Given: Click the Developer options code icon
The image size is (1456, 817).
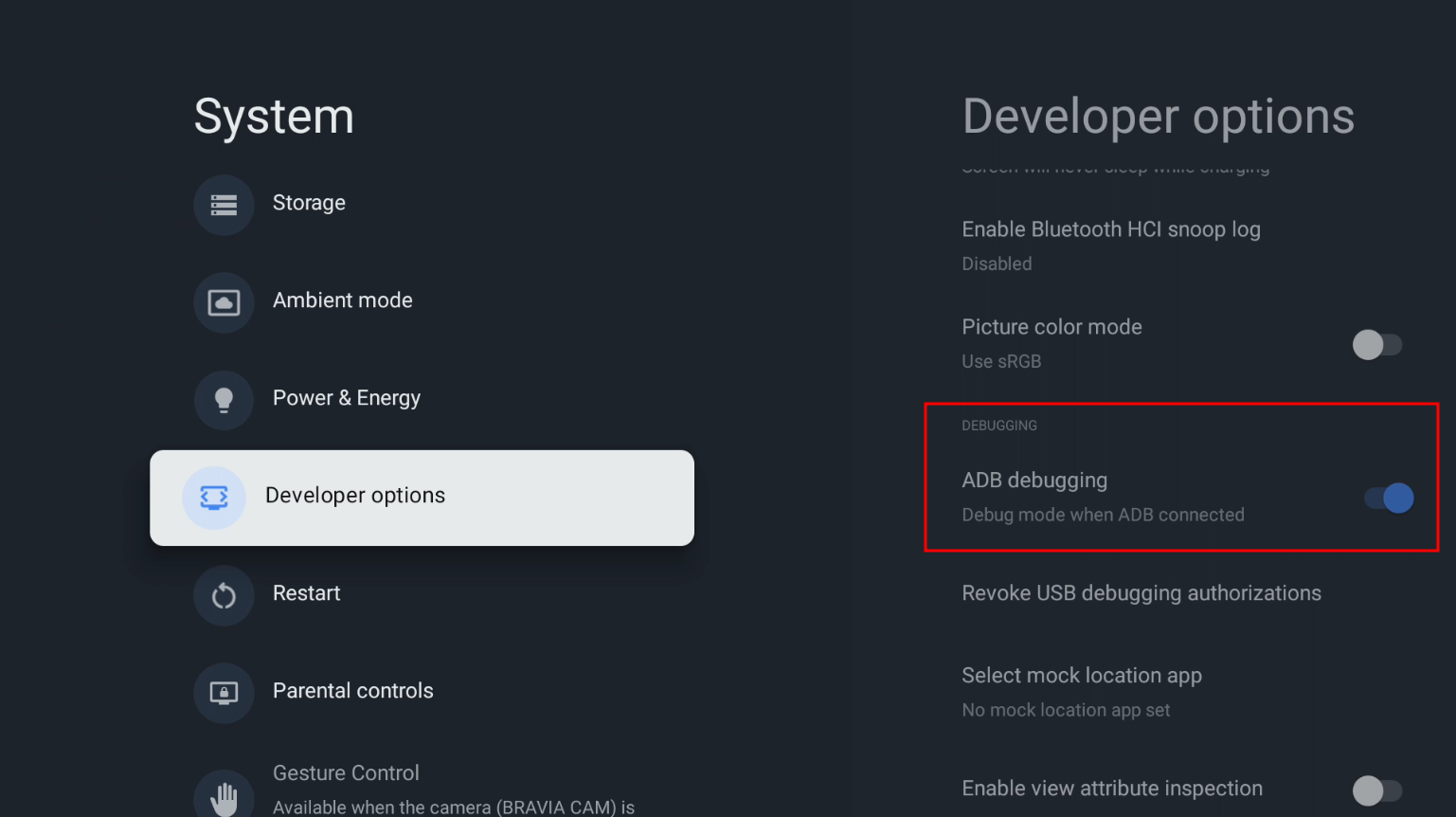Looking at the screenshot, I should point(214,498).
